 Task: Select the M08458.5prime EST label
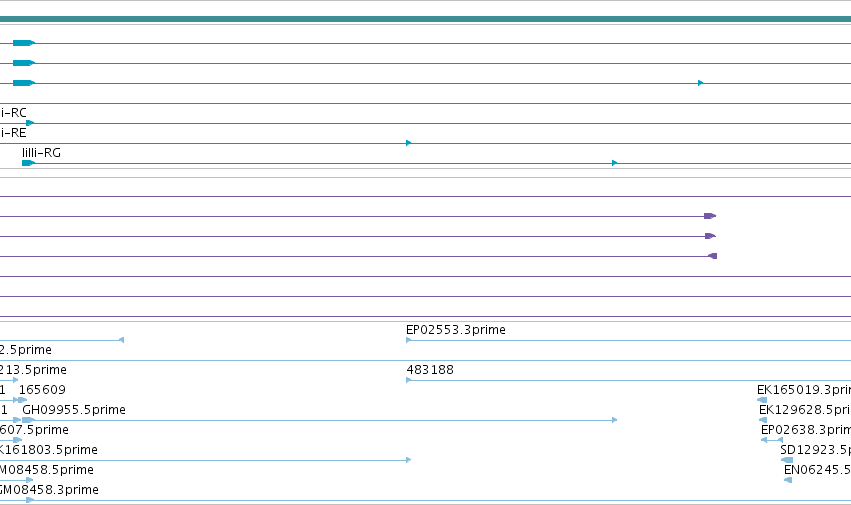click(x=47, y=470)
